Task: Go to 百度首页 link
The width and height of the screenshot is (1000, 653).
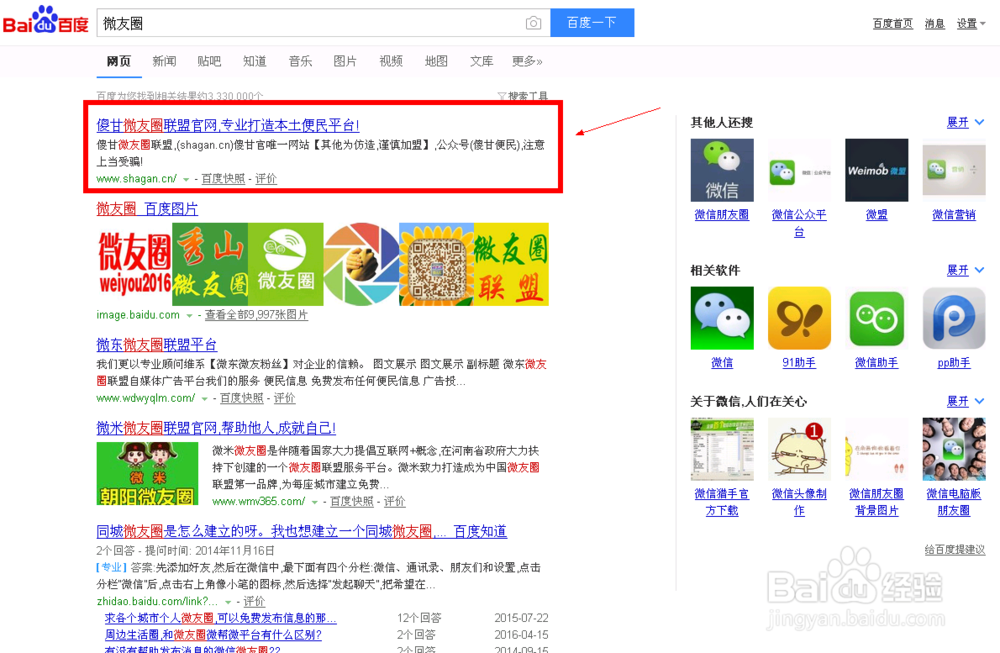Action: pyautogui.click(x=893, y=24)
